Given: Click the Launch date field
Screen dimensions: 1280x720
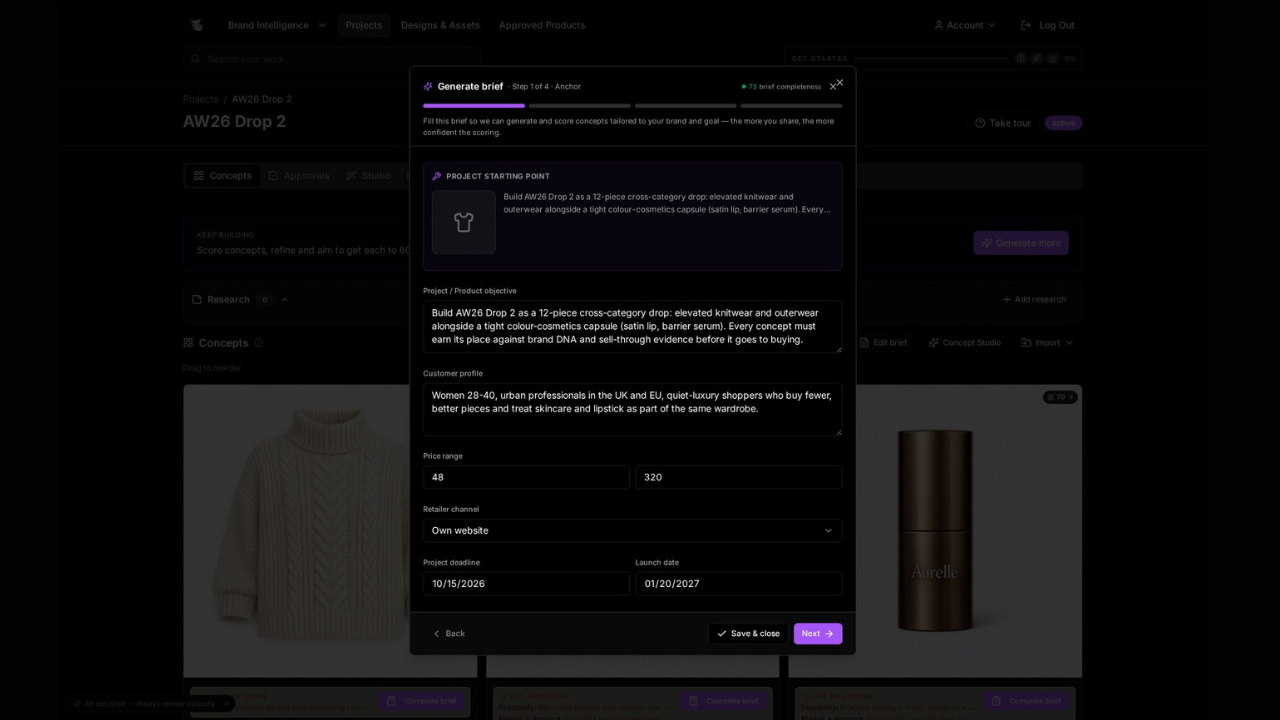Looking at the screenshot, I should pos(739,584).
